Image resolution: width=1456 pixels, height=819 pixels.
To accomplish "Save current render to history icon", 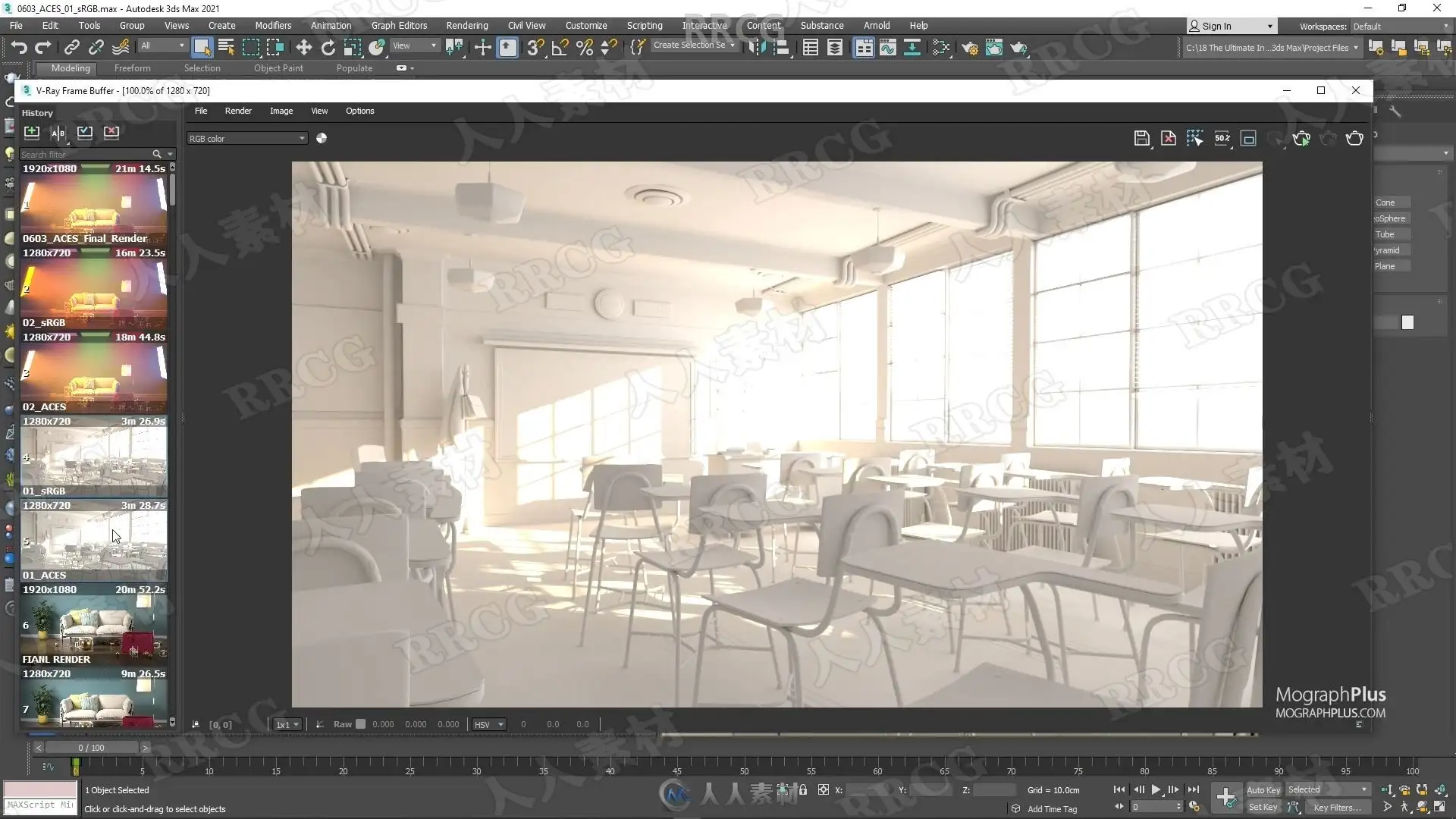I will click(x=32, y=132).
